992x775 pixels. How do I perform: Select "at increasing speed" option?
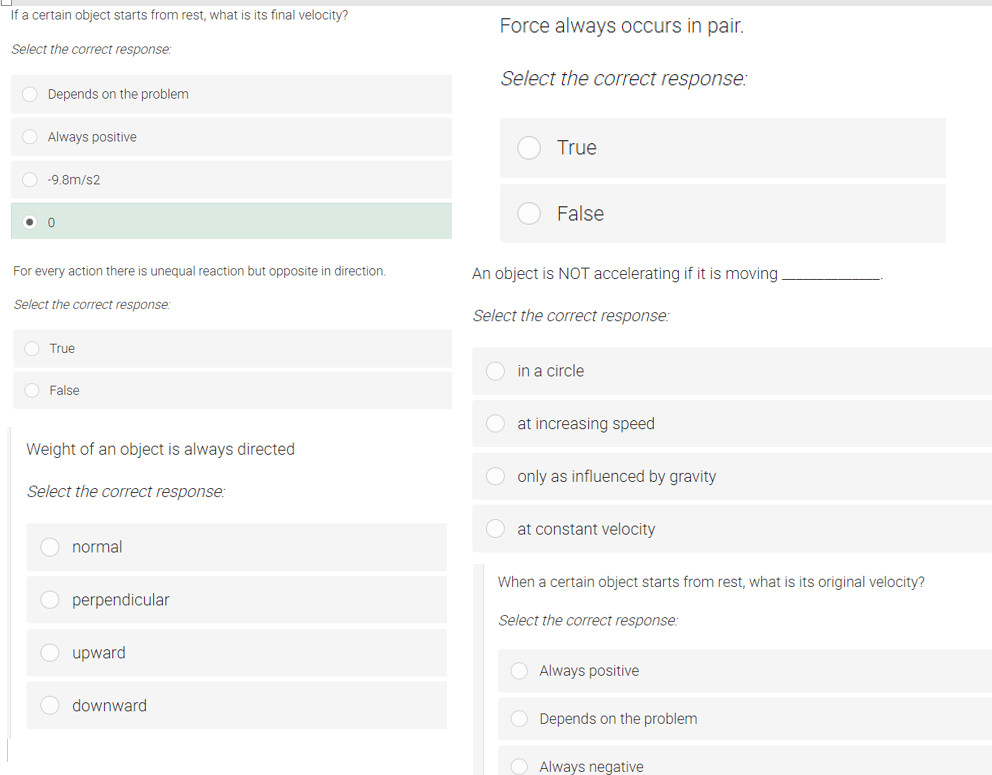495,423
